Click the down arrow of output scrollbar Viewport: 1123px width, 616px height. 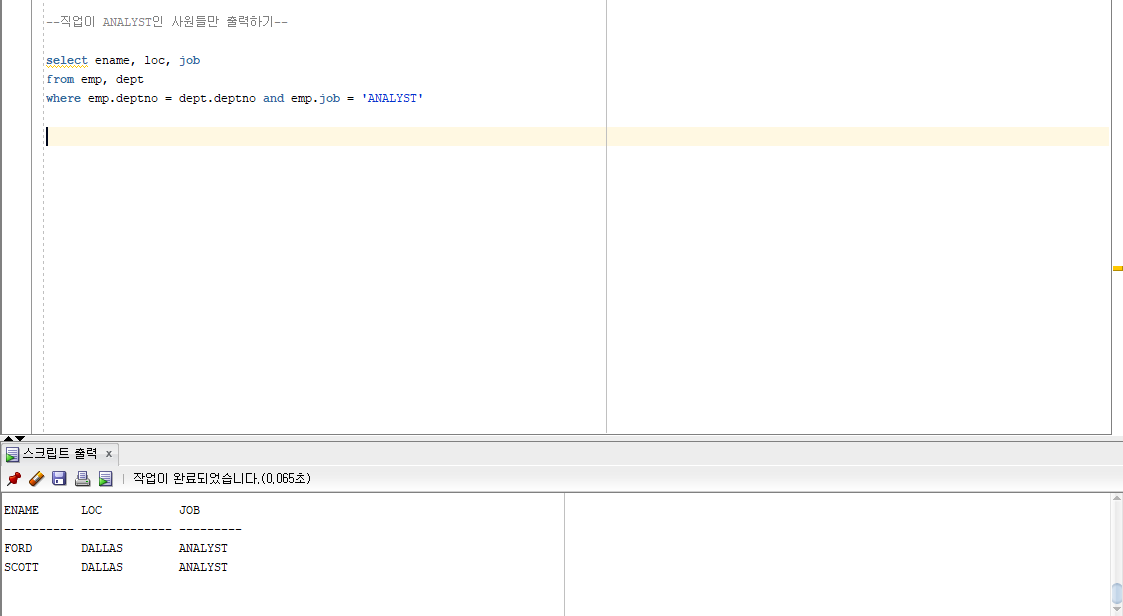click(x=1117, y=610)
